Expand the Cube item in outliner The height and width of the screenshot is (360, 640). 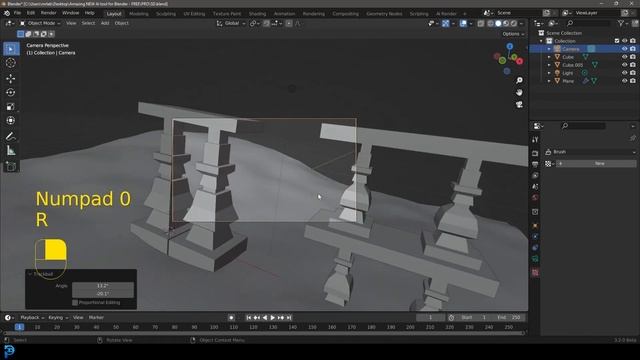[549, 57]
